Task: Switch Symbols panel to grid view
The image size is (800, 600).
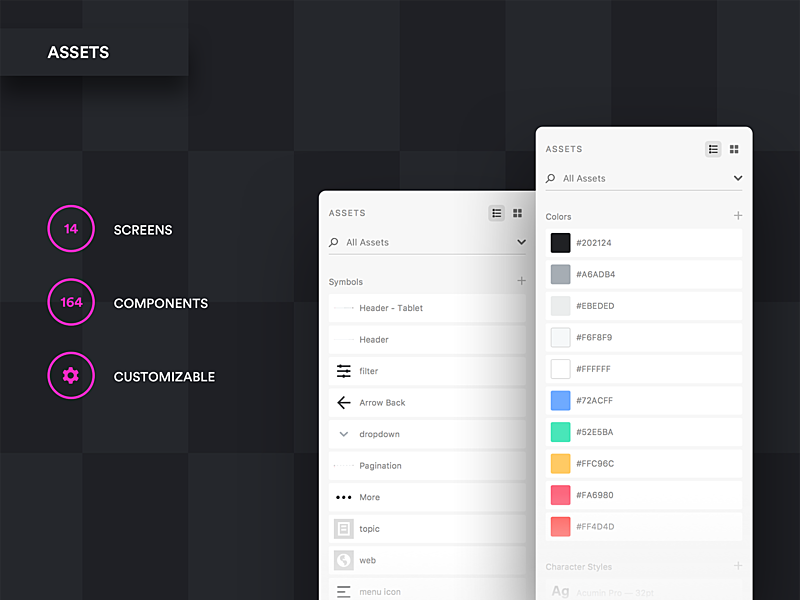Action: point(517,213)
